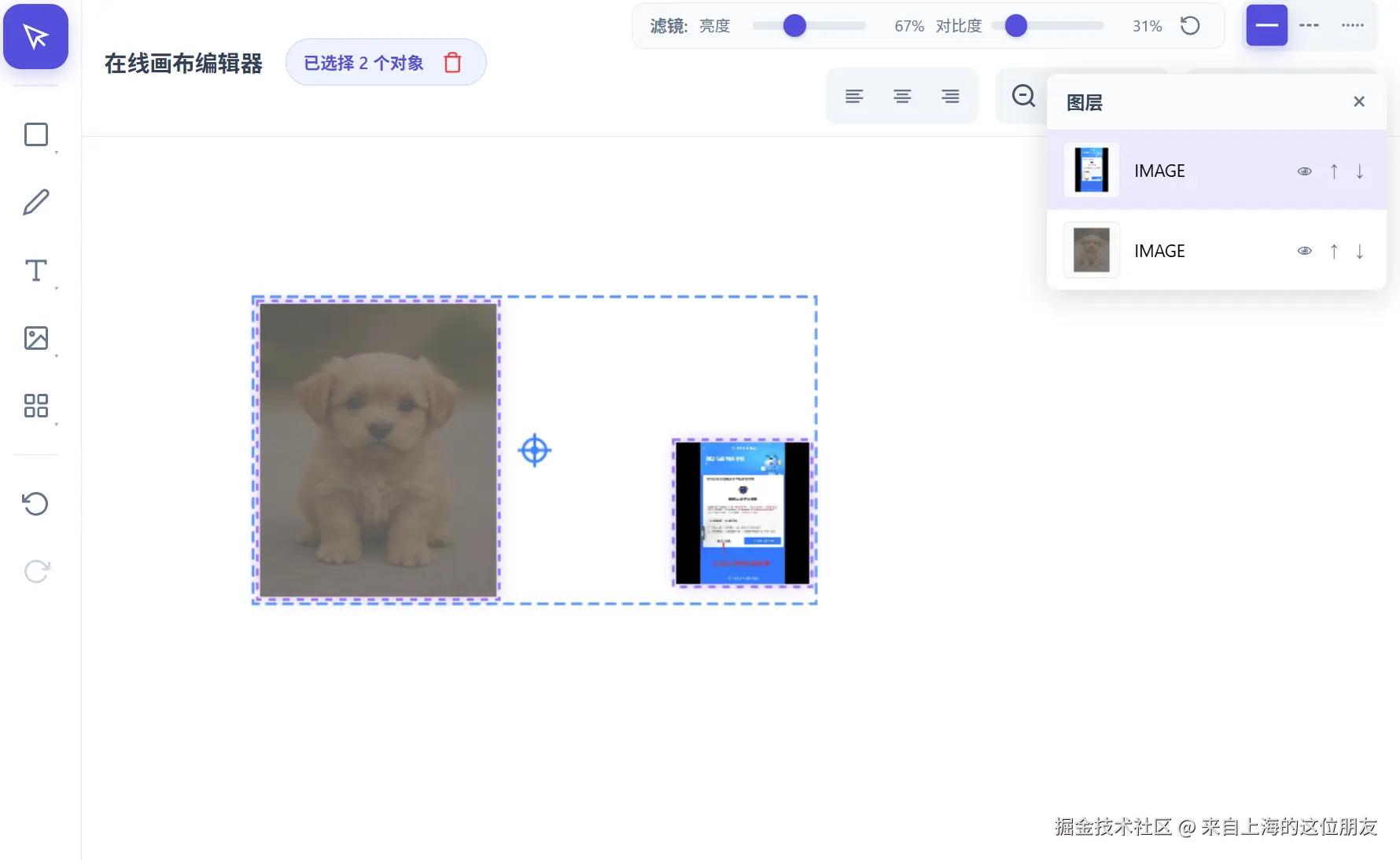Click the undo arrow in sidebar
This screenshot has width=1400, height=860.
click(36, 503)
